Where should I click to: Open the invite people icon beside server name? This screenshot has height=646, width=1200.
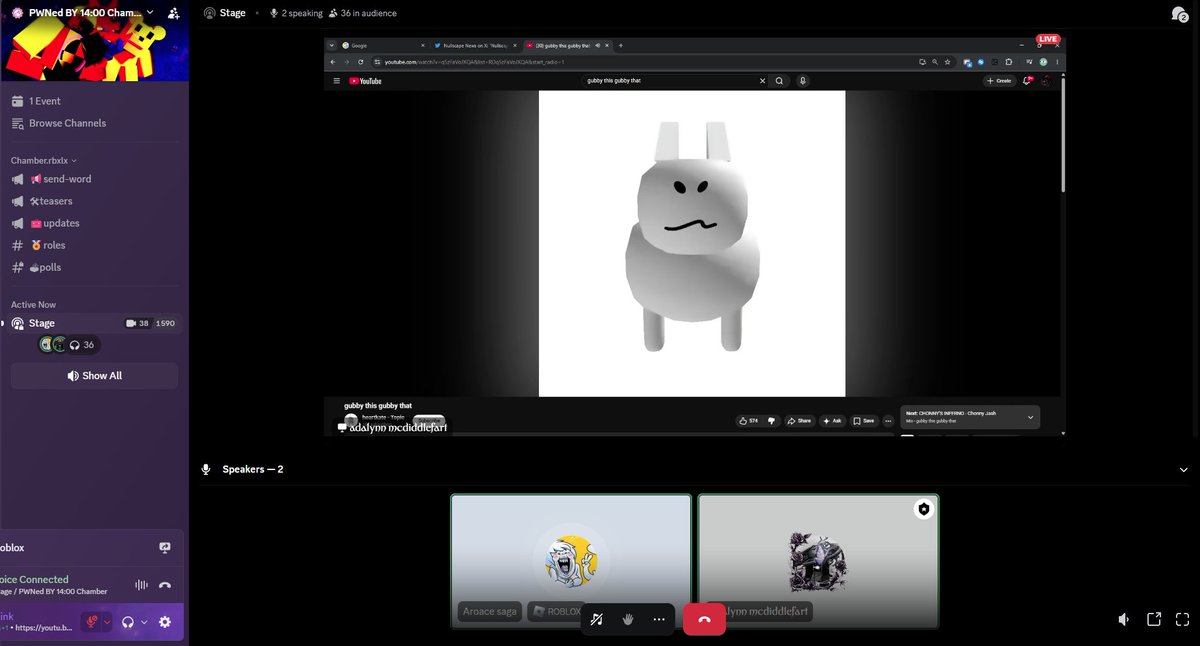point(174,13)
